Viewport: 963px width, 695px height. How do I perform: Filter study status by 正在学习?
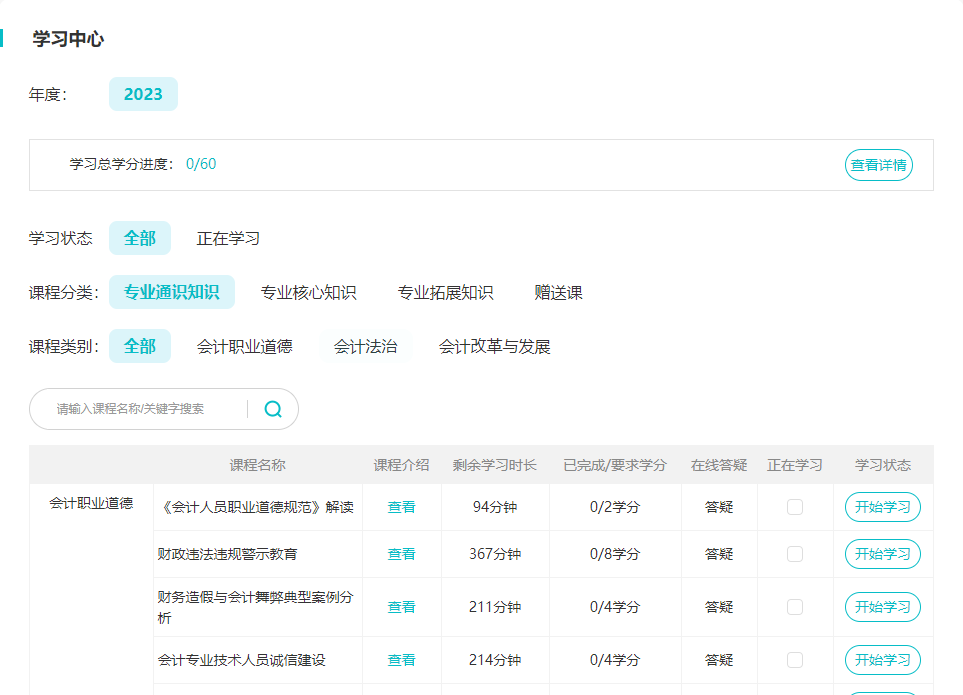point(228,239)
